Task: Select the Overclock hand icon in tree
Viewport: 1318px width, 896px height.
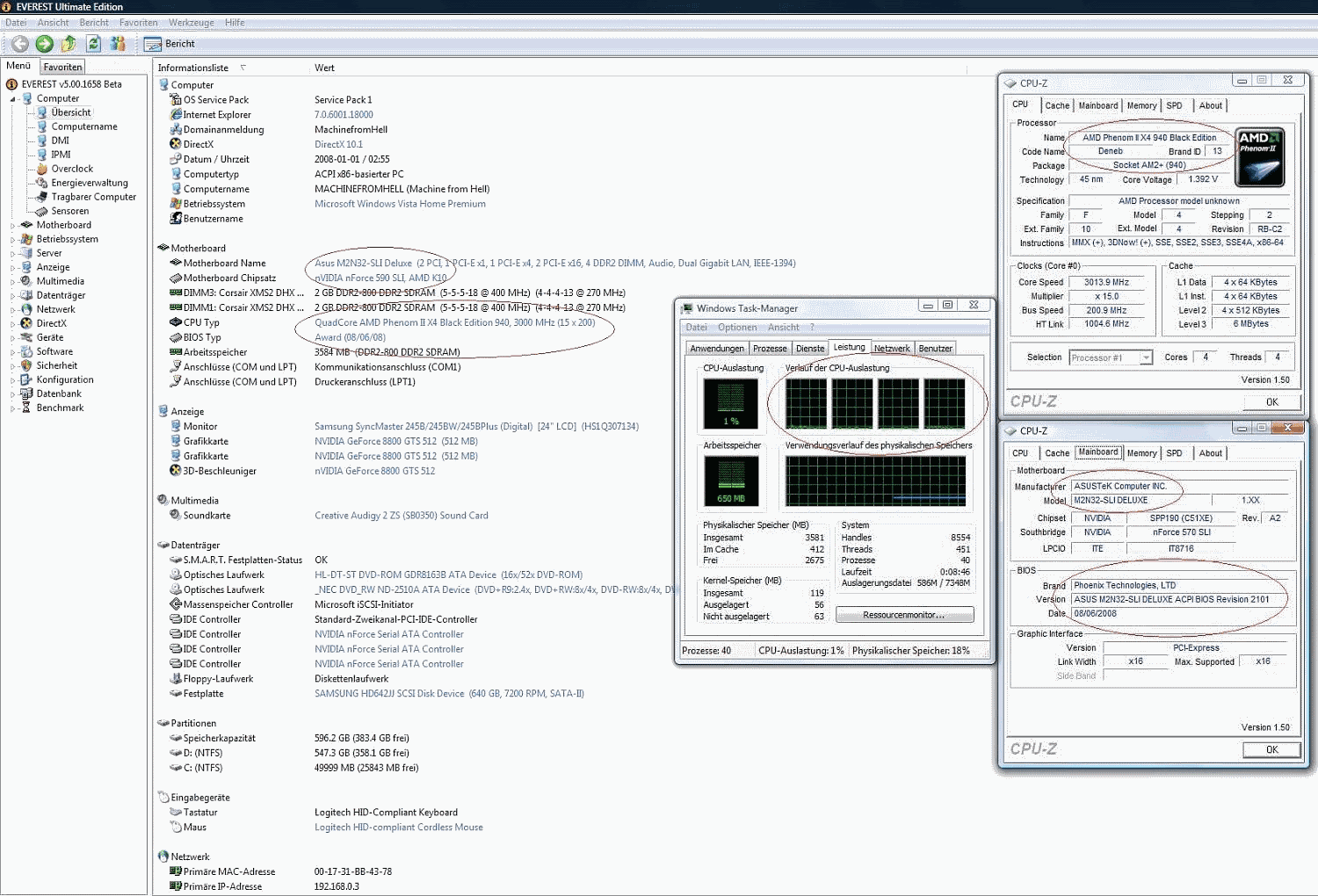Action: click(41, 169)
